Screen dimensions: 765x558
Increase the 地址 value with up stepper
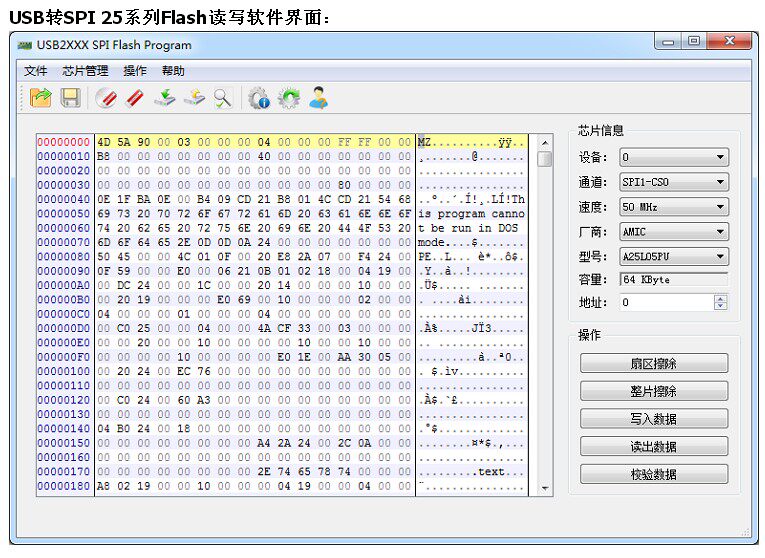[x=721, y=299]
